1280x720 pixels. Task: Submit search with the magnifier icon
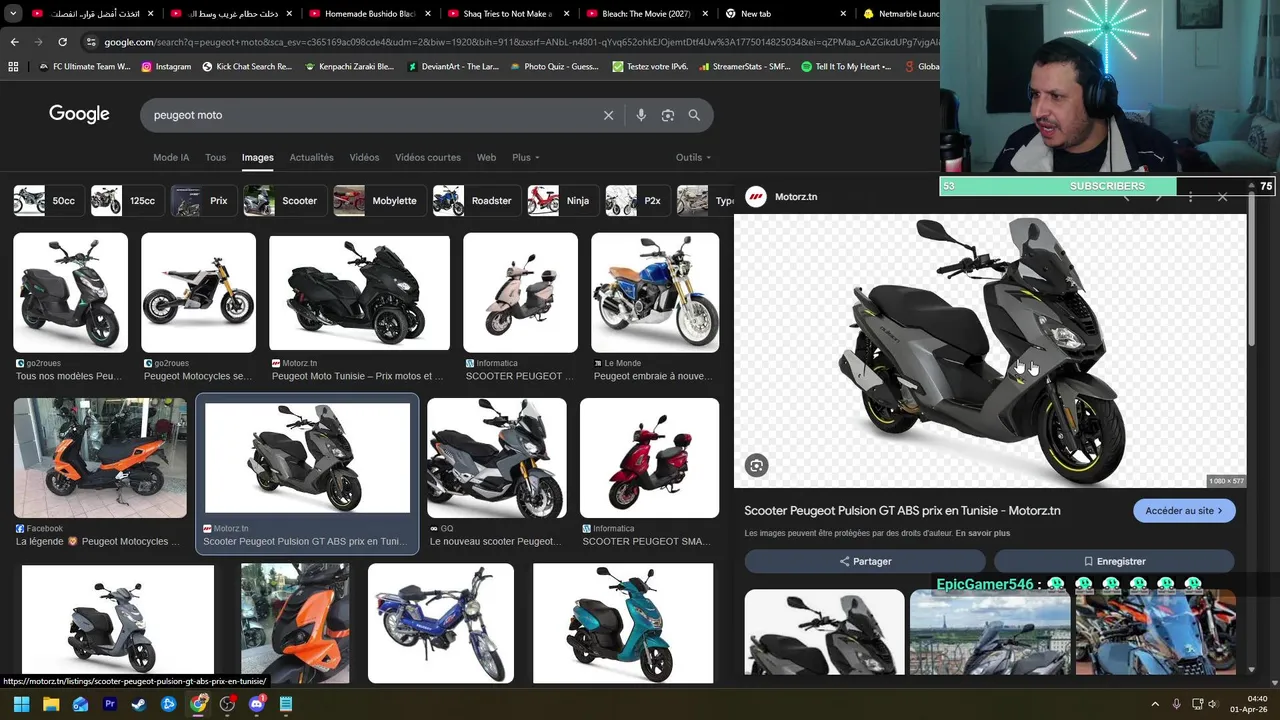point(694,115)
